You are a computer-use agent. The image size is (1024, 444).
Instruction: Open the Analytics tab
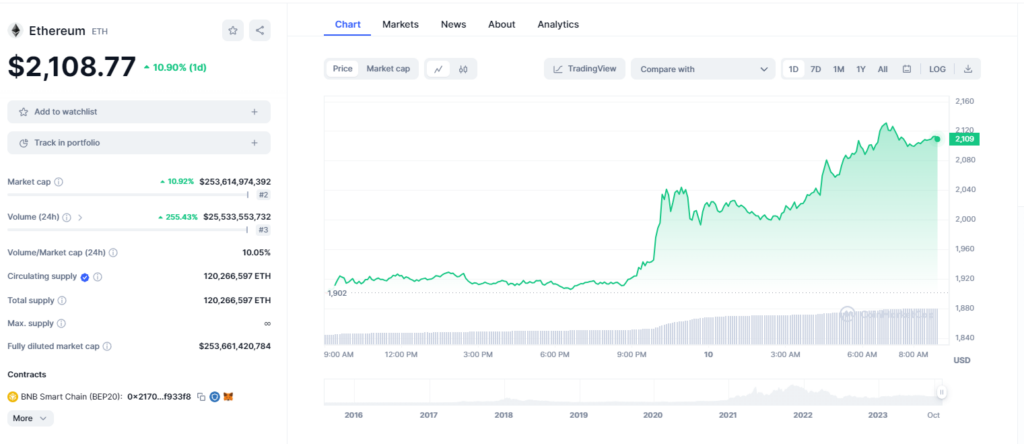click(x=558, y=24)
